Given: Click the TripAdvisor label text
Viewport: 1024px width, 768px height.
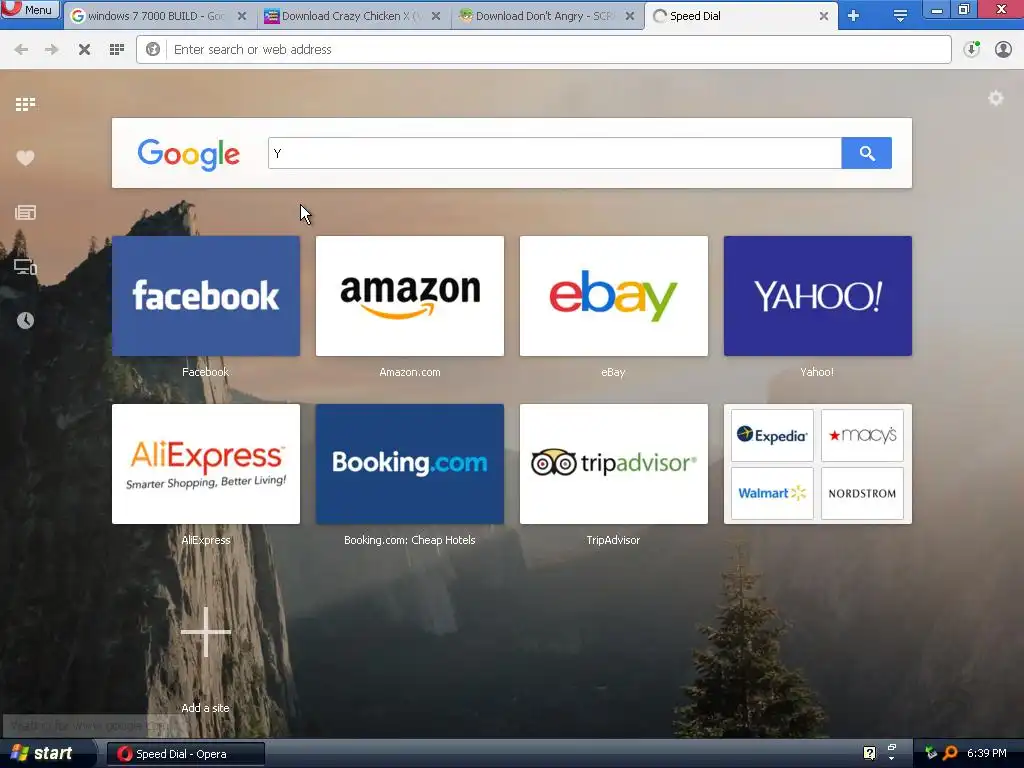Looking at the screenshot, I should point(613,540).
